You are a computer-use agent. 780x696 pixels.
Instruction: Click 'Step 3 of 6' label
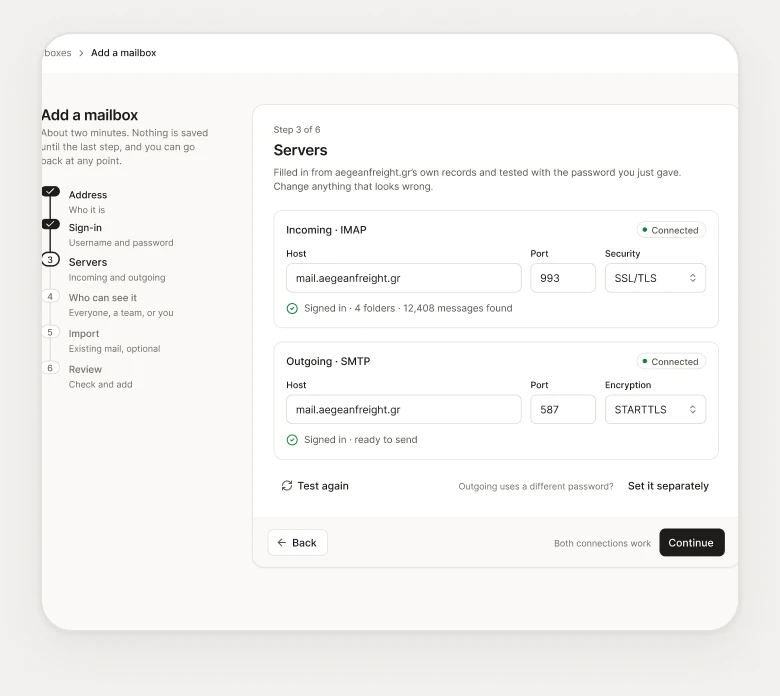296,130
